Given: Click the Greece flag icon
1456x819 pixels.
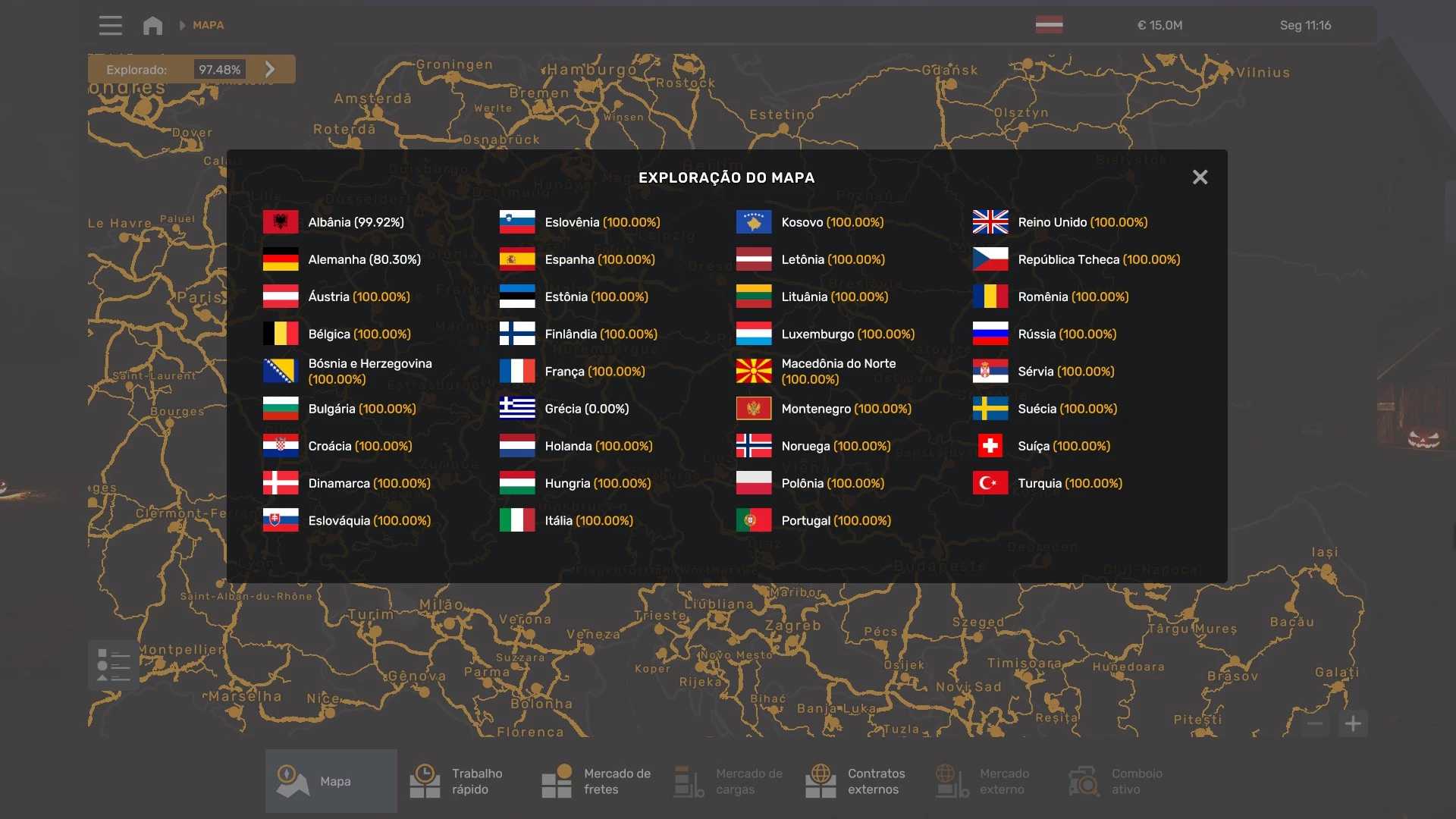Looking at the screenshot, I should [x=517, y=409].
